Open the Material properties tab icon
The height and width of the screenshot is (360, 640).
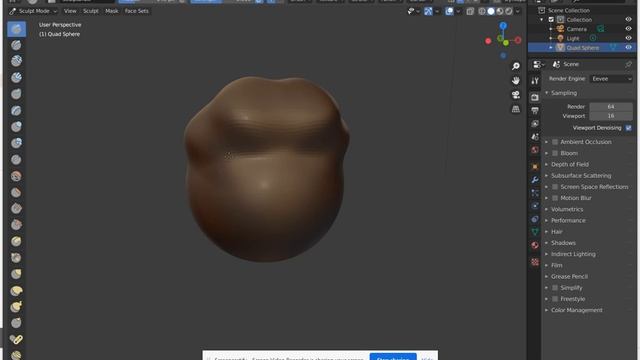coord(535,245)
